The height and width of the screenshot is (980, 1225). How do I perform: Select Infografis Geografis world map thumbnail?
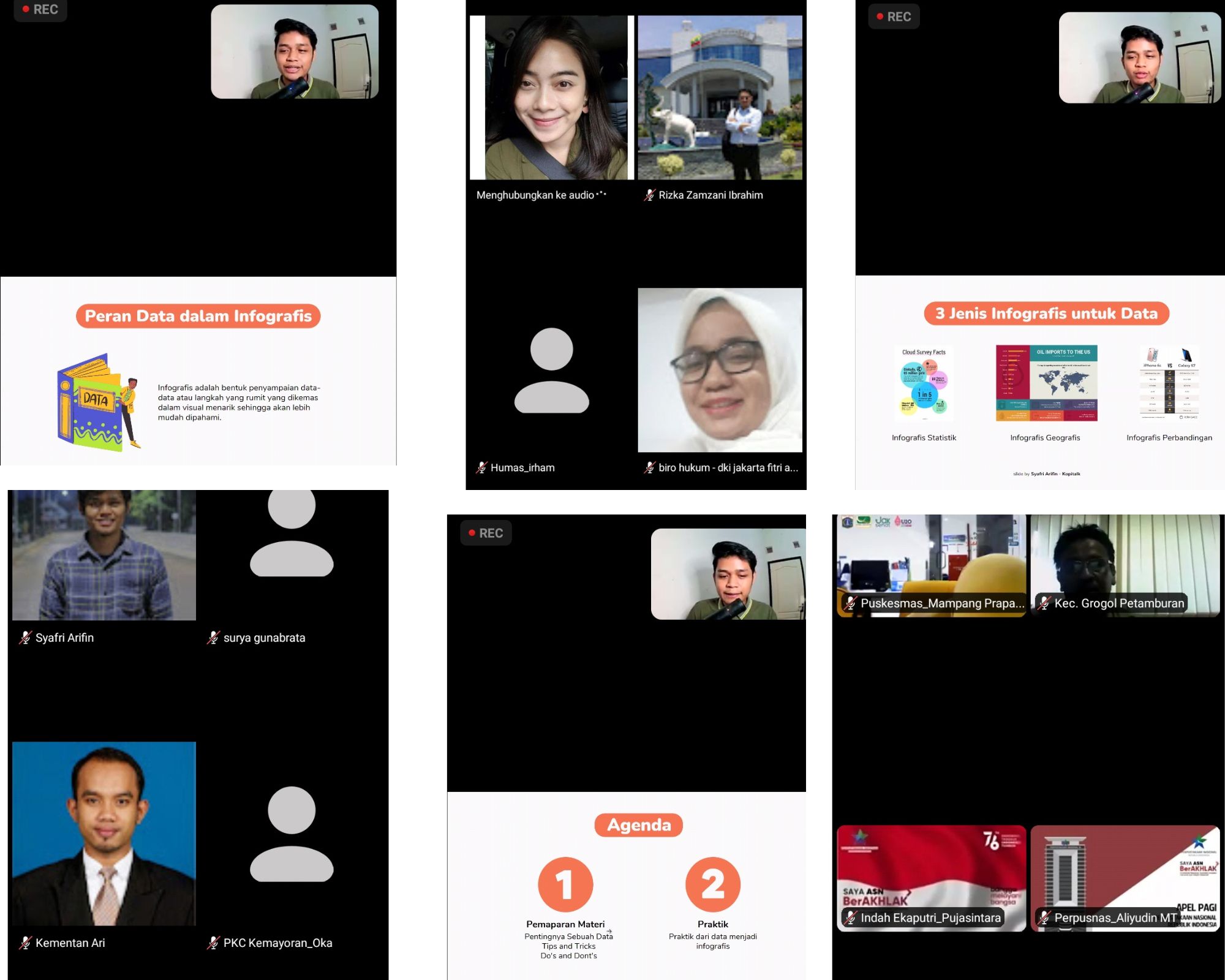pyautogui.click(x=1046, y=383)
